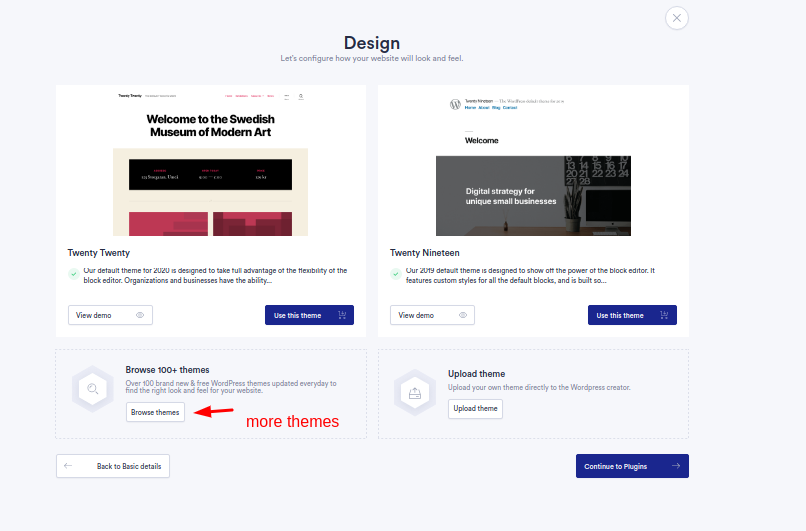Click the Twenty Twenty theme title
806x531 pixels.
[x=99, y=253]
